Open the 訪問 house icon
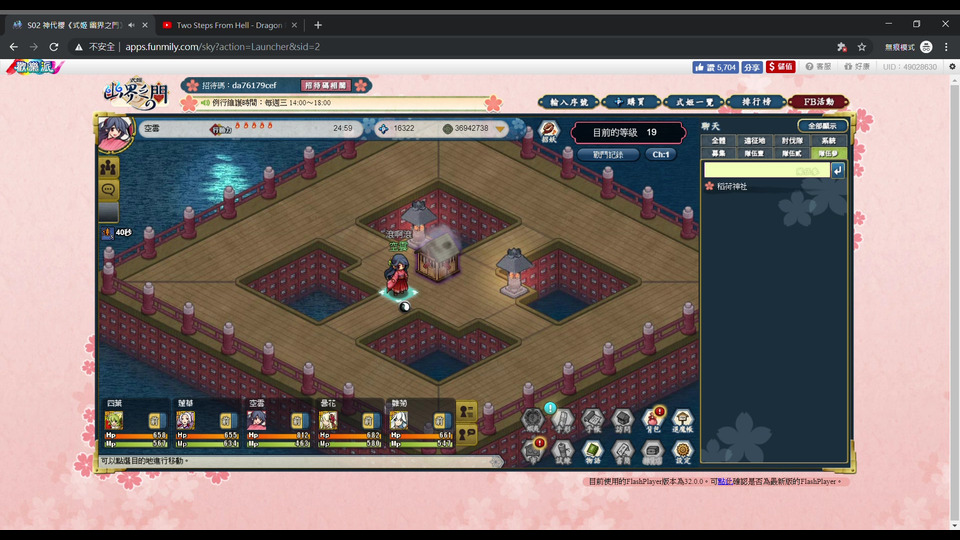 pyautogui.click(x=623, y=420)
